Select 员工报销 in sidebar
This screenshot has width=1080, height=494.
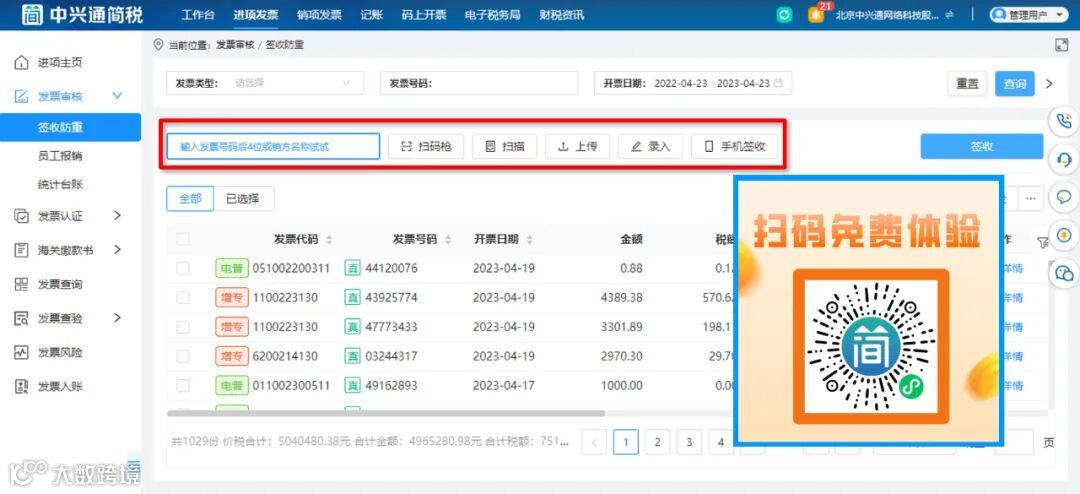coord(60,156)
